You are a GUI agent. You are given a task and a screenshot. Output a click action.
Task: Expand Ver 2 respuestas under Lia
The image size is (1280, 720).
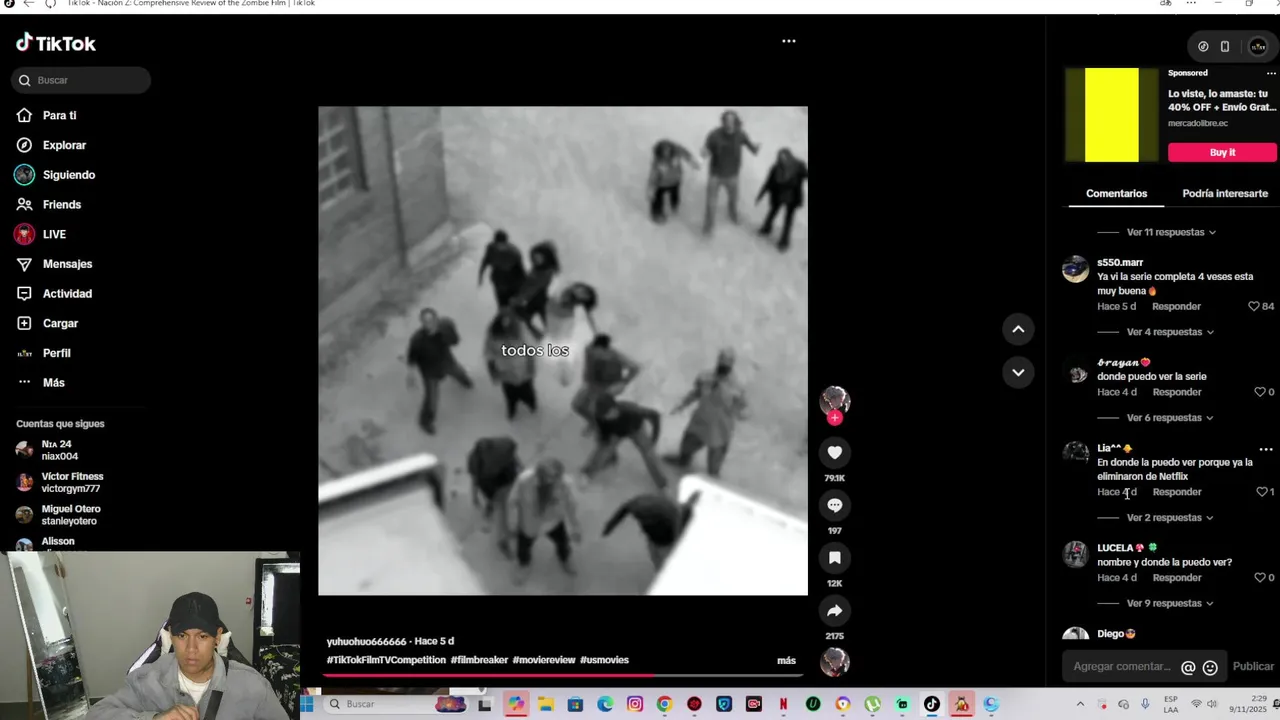pos(1170,518)
